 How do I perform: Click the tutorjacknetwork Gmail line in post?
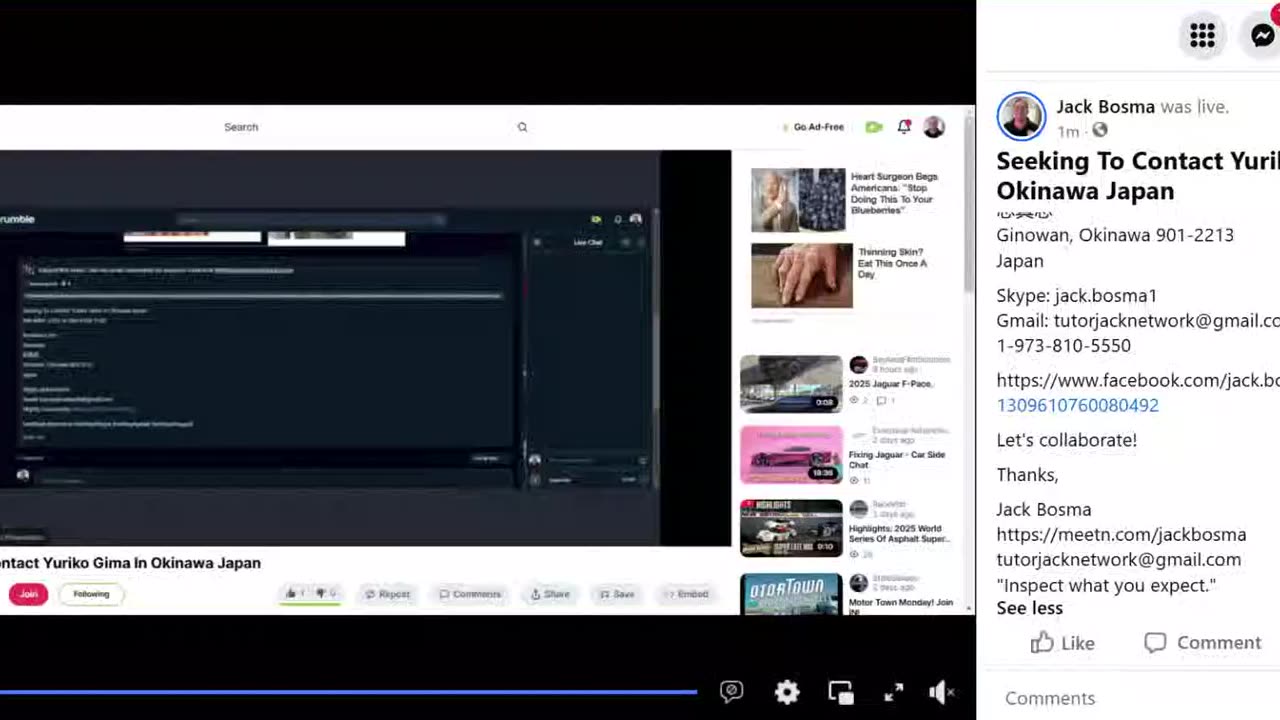(1138, 321)
